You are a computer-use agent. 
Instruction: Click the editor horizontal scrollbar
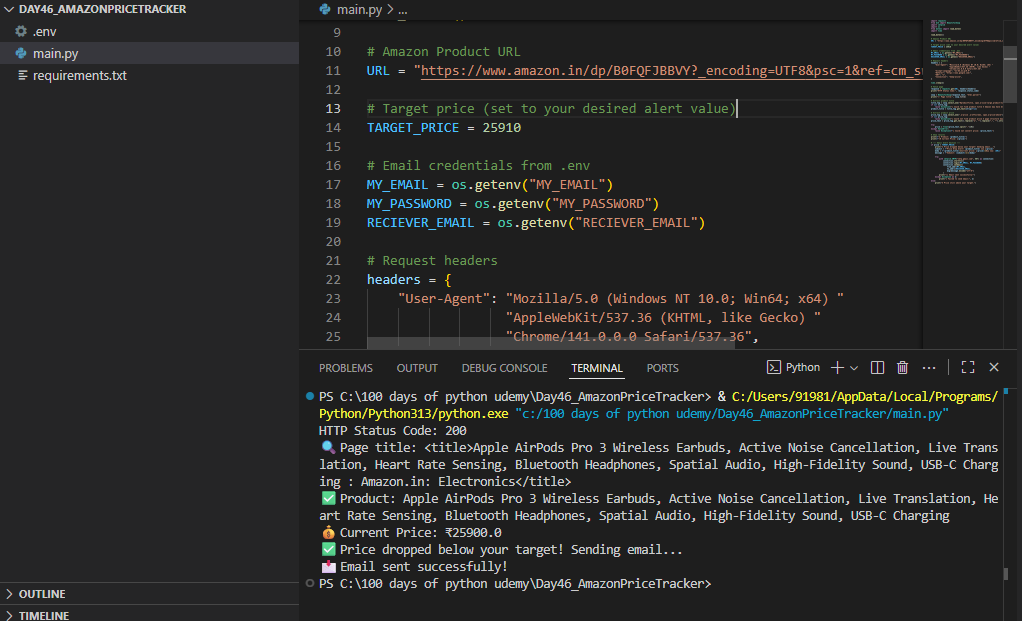coord(551,343)
